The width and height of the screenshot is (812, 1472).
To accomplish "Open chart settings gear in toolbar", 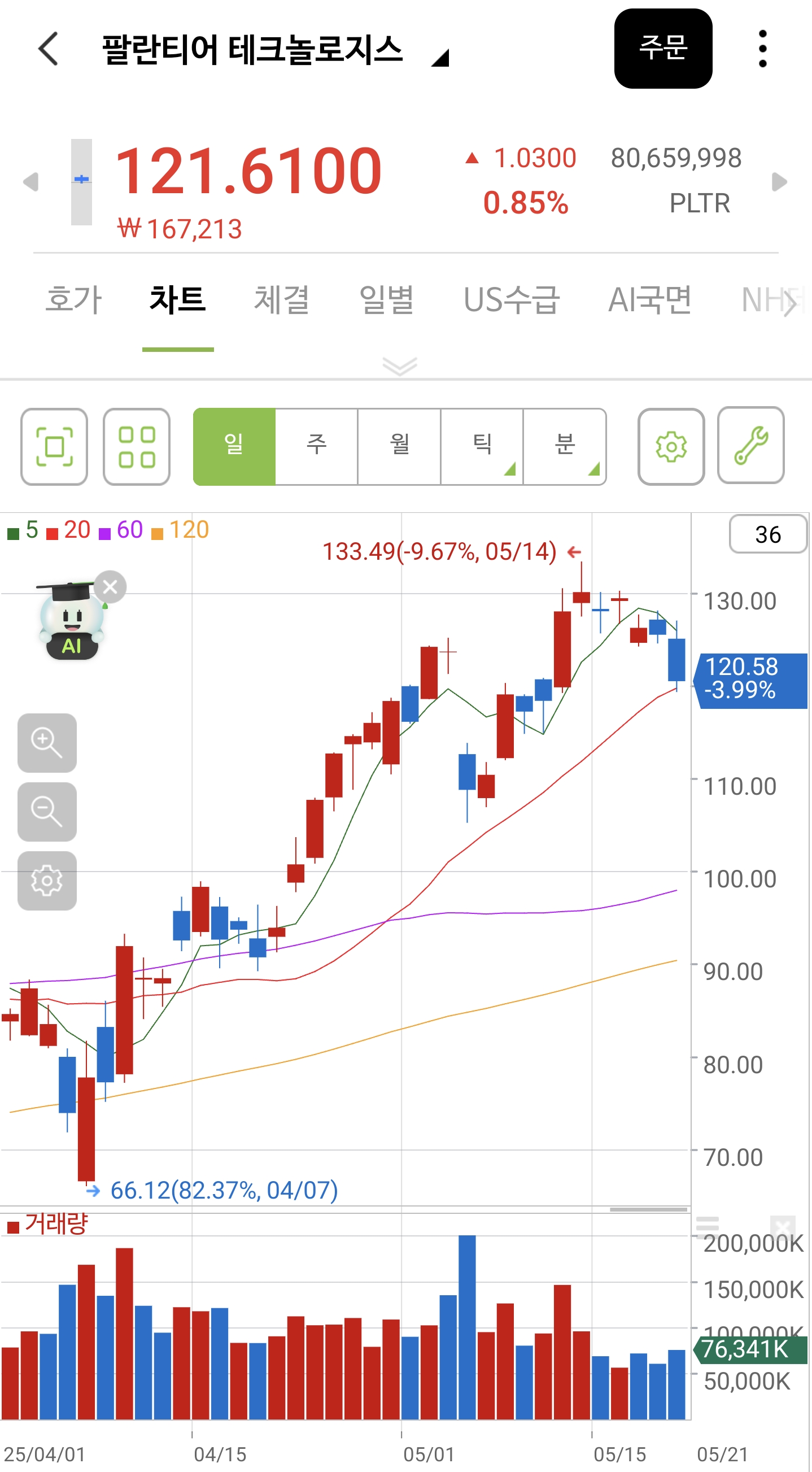I will (x=671, y=446).
